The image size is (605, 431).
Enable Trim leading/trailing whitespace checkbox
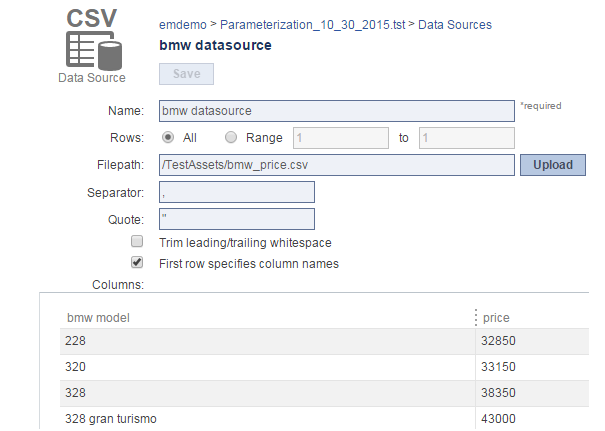point(137,242)
